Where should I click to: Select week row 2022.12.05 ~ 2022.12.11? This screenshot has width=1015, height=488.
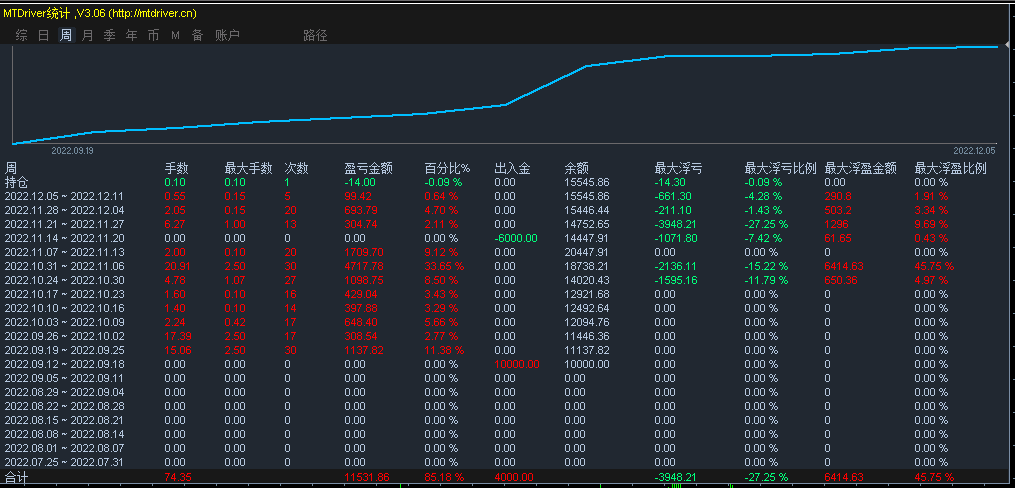pyautogui.click(x=64, y=196)
